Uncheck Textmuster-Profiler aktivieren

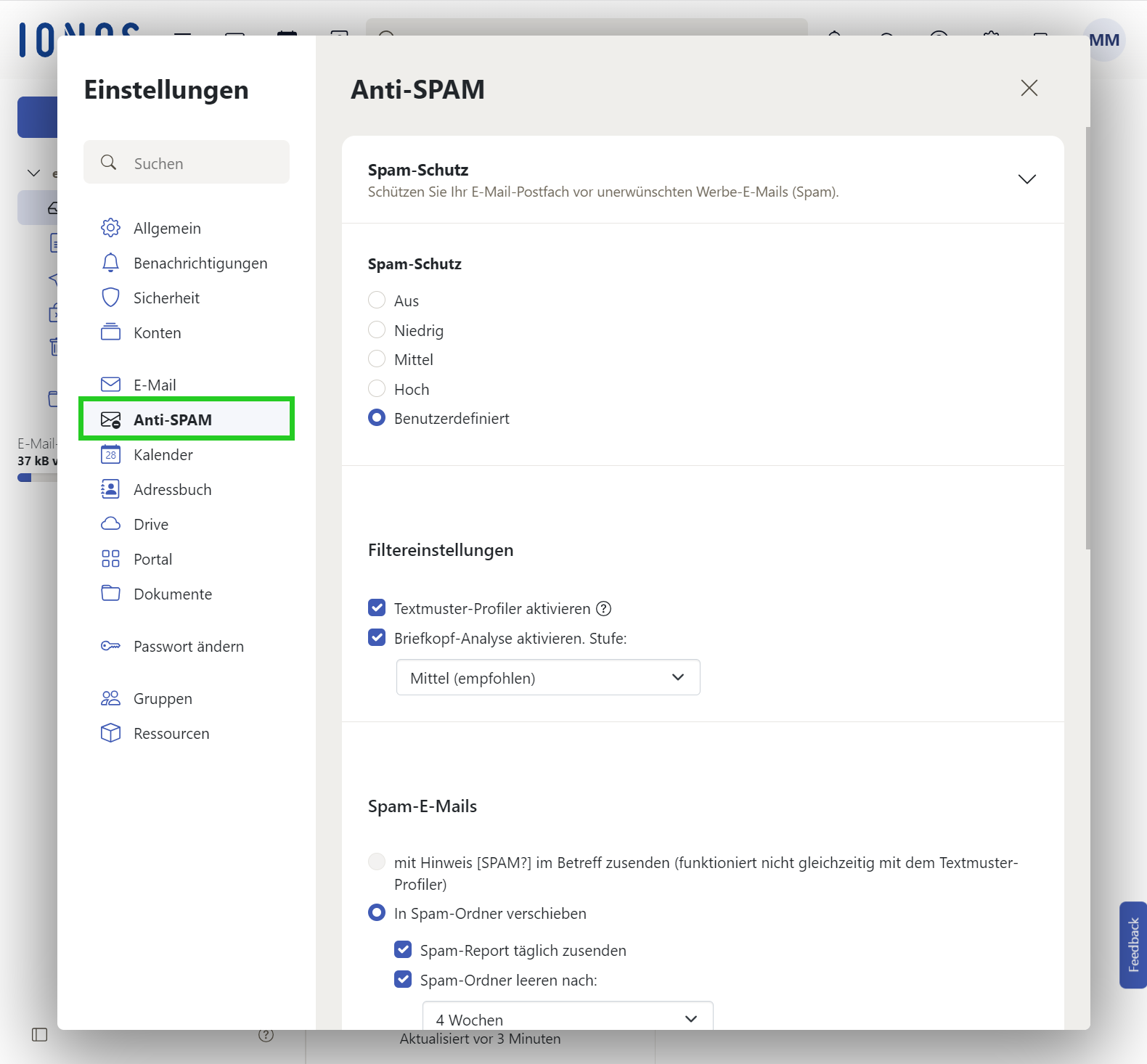pos(377,608)
